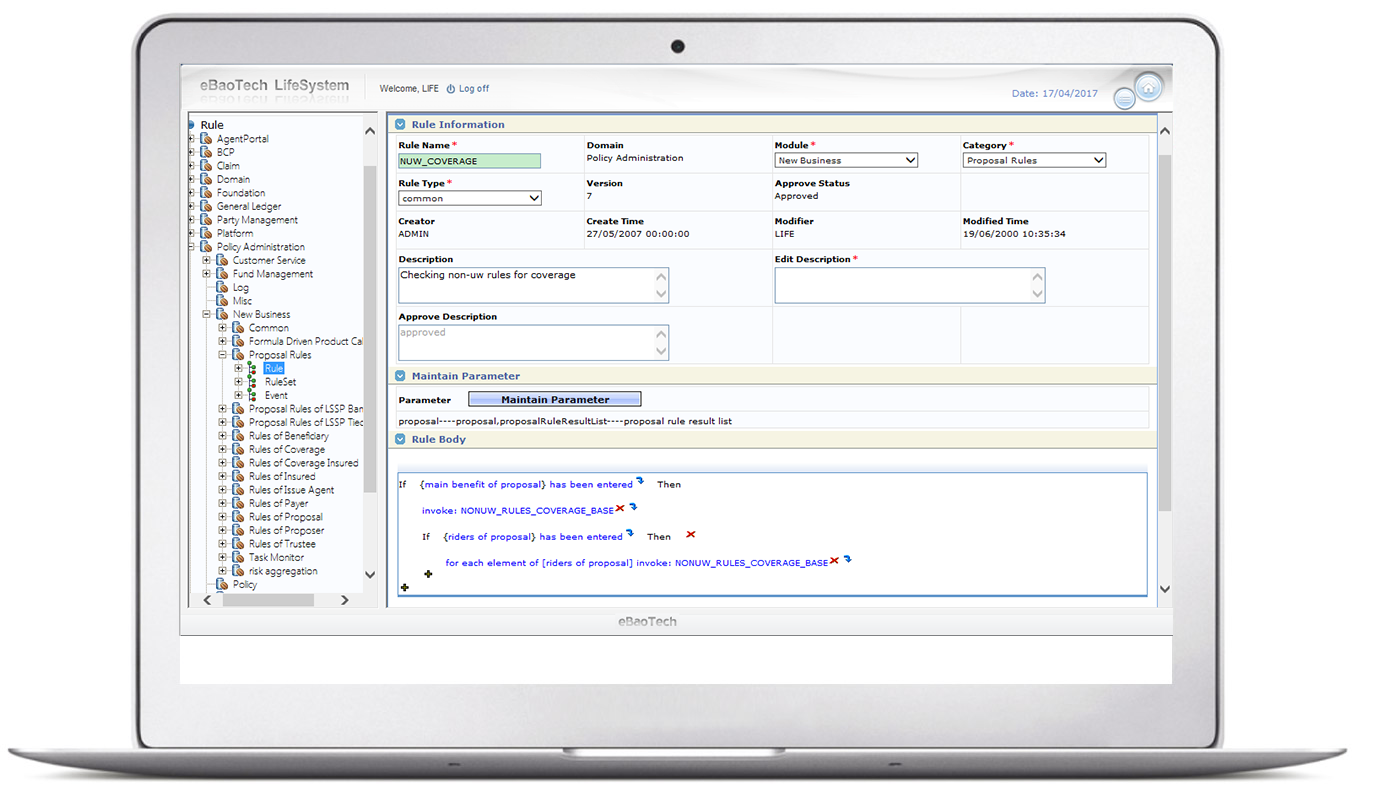Click the Description text area

(x=534, y=285)
